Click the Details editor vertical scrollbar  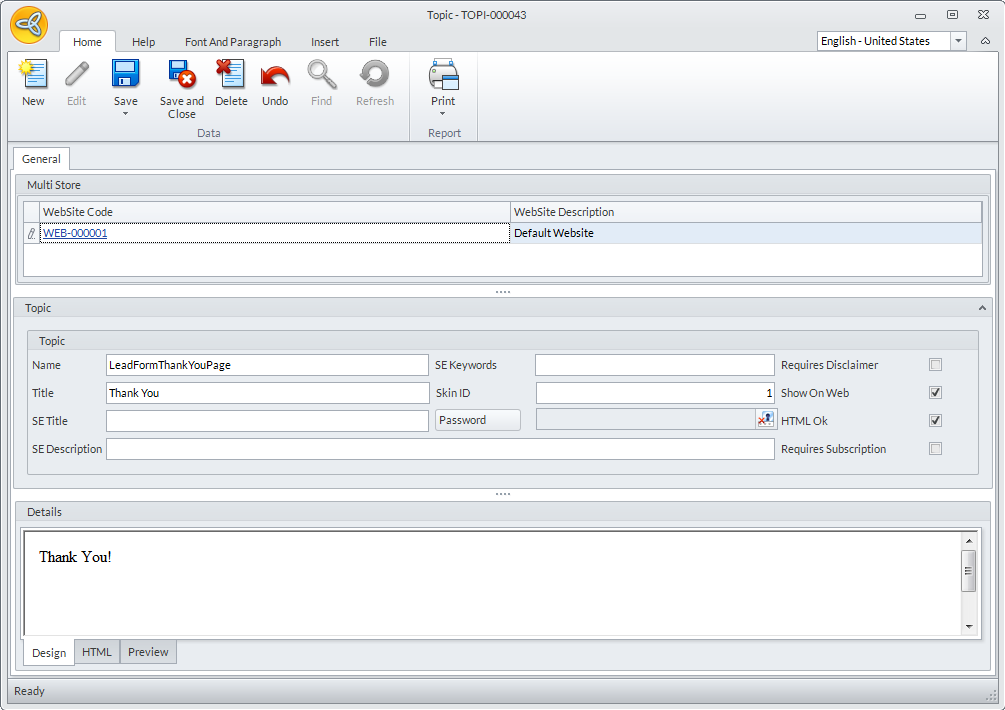(x=968, y=582)
